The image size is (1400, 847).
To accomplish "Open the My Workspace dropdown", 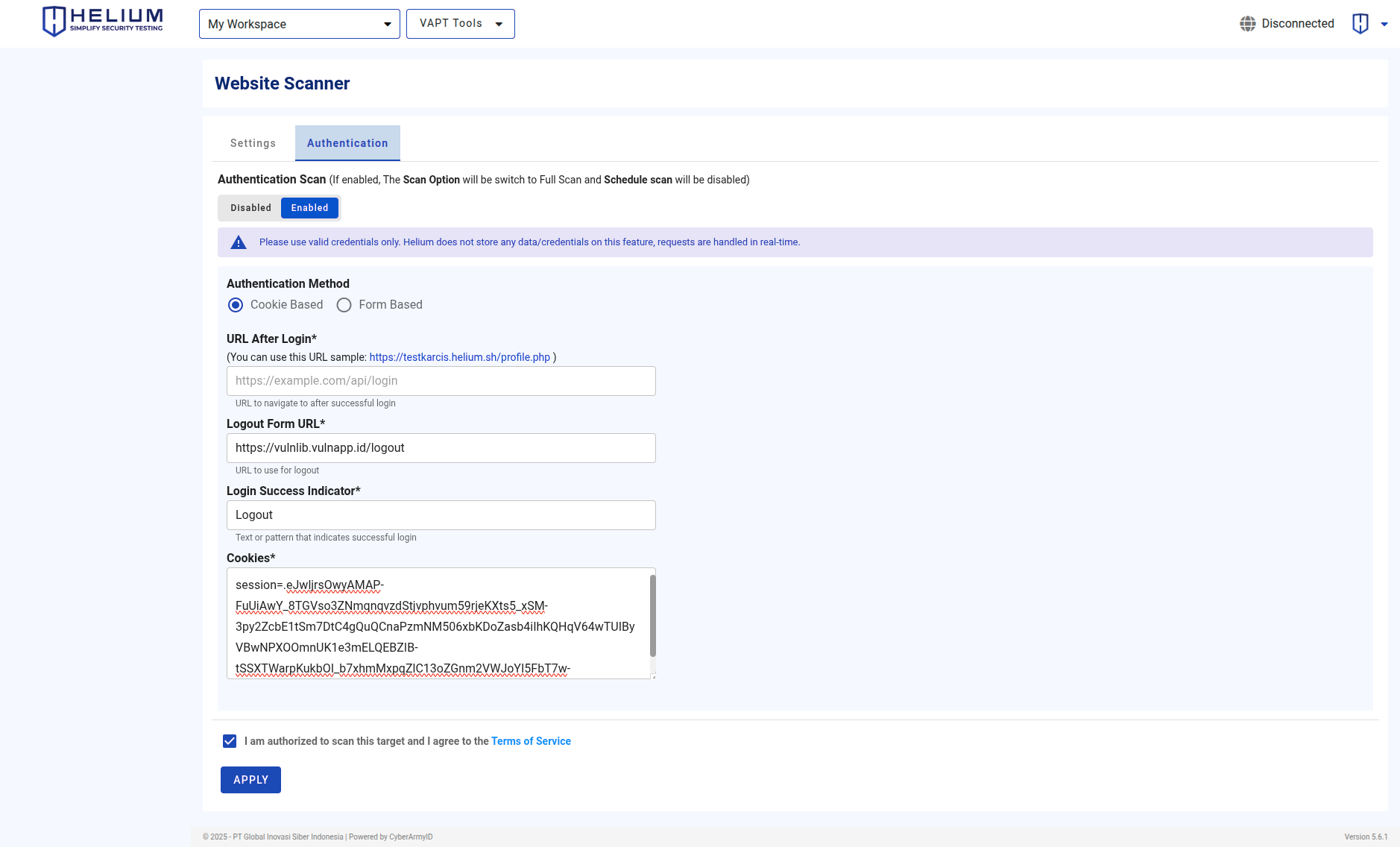I will click(x=299, y=24).
